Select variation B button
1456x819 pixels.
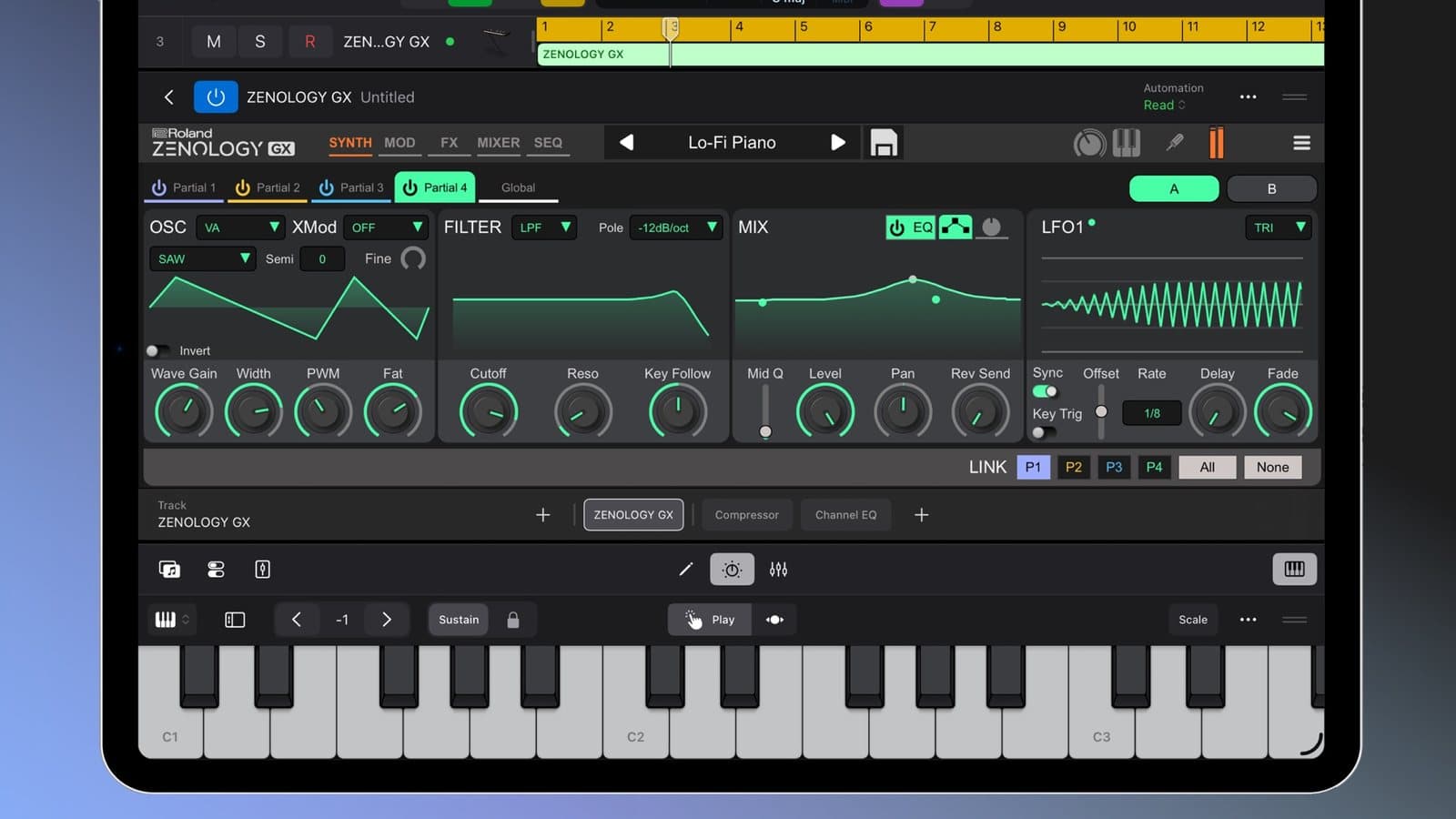pos(1271,189)
